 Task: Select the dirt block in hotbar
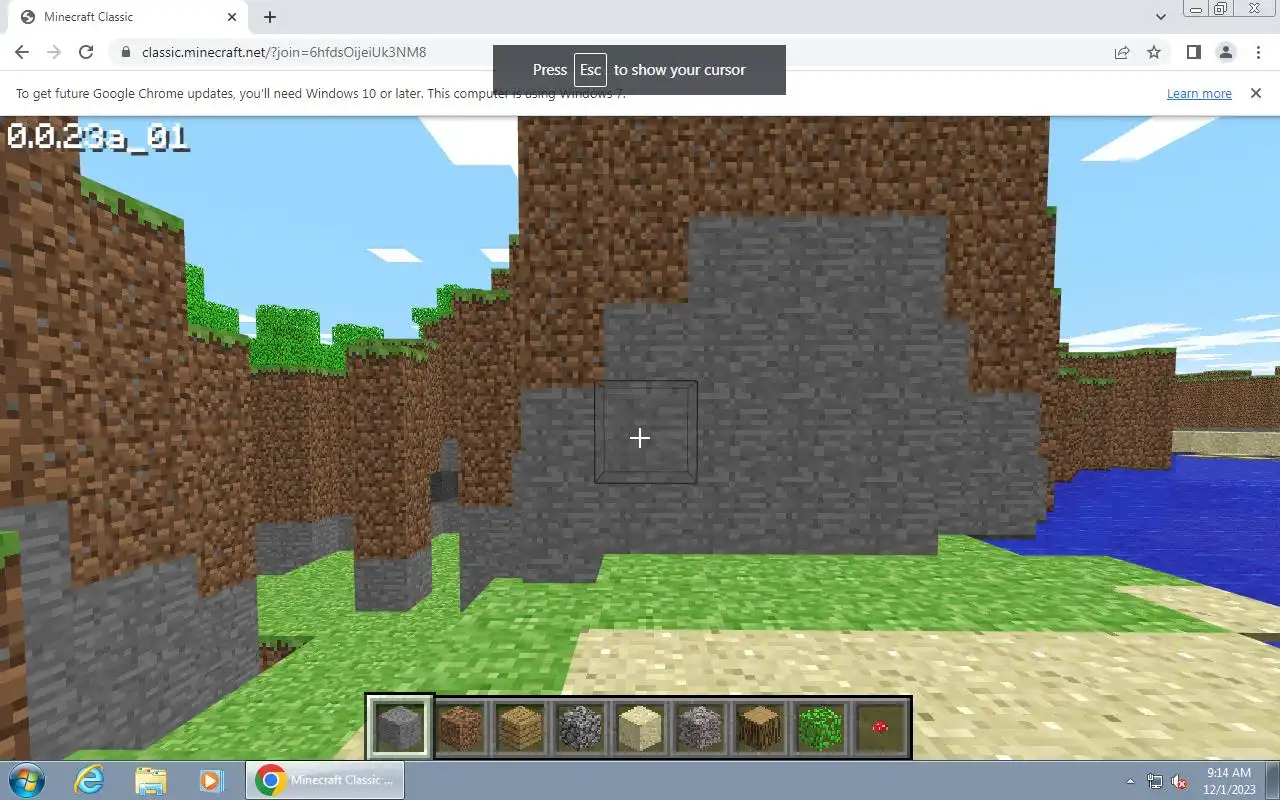(x=460, y=727)
